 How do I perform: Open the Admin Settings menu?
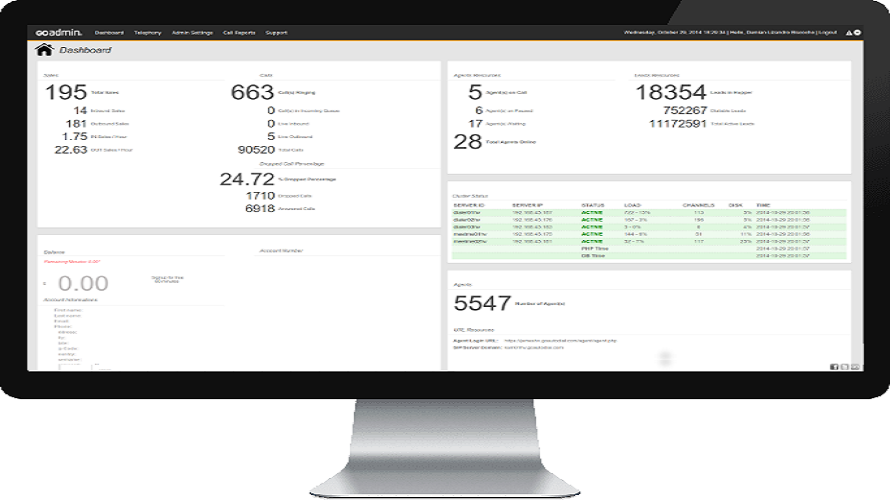point(192,33)
